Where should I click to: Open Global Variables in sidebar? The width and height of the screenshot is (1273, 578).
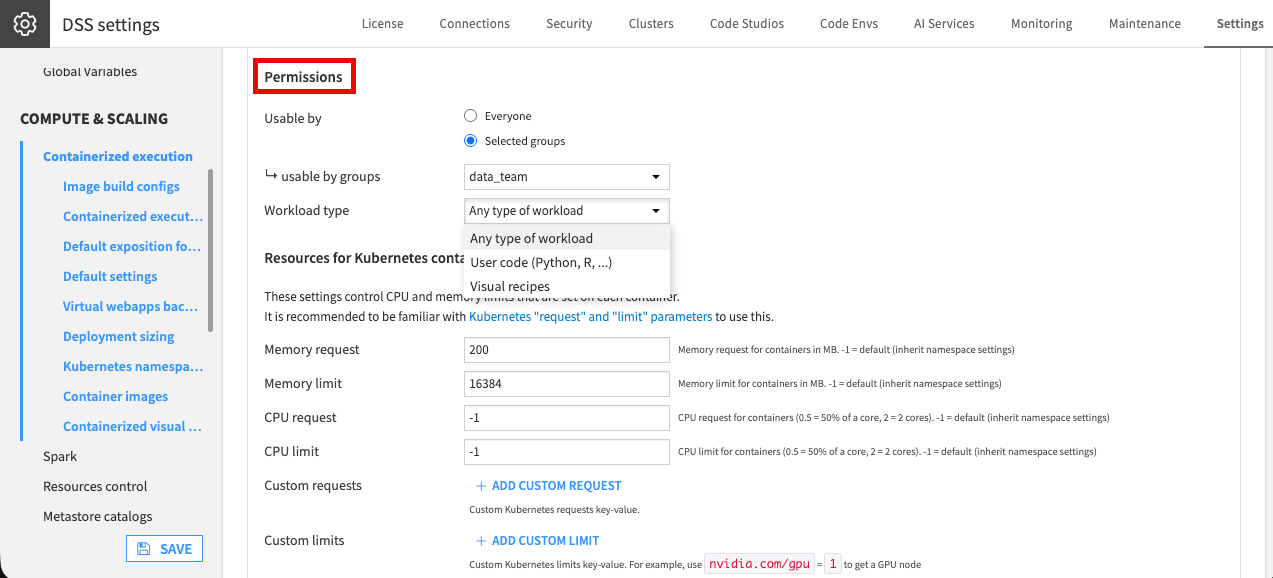coord(90,72)
